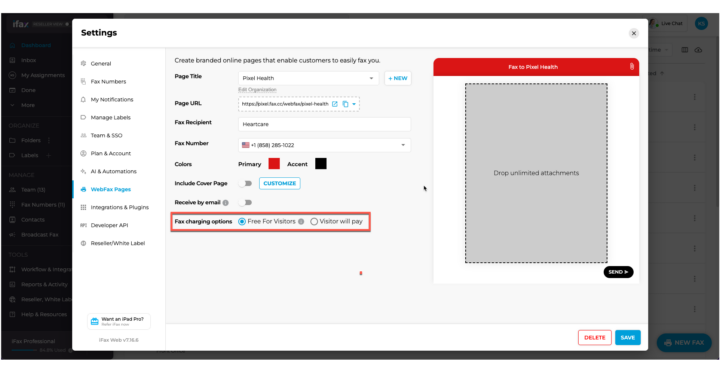Screen dimensions: 720x369
Task: Click the Drop unlimited attachments area
Action: coord(536,173)
